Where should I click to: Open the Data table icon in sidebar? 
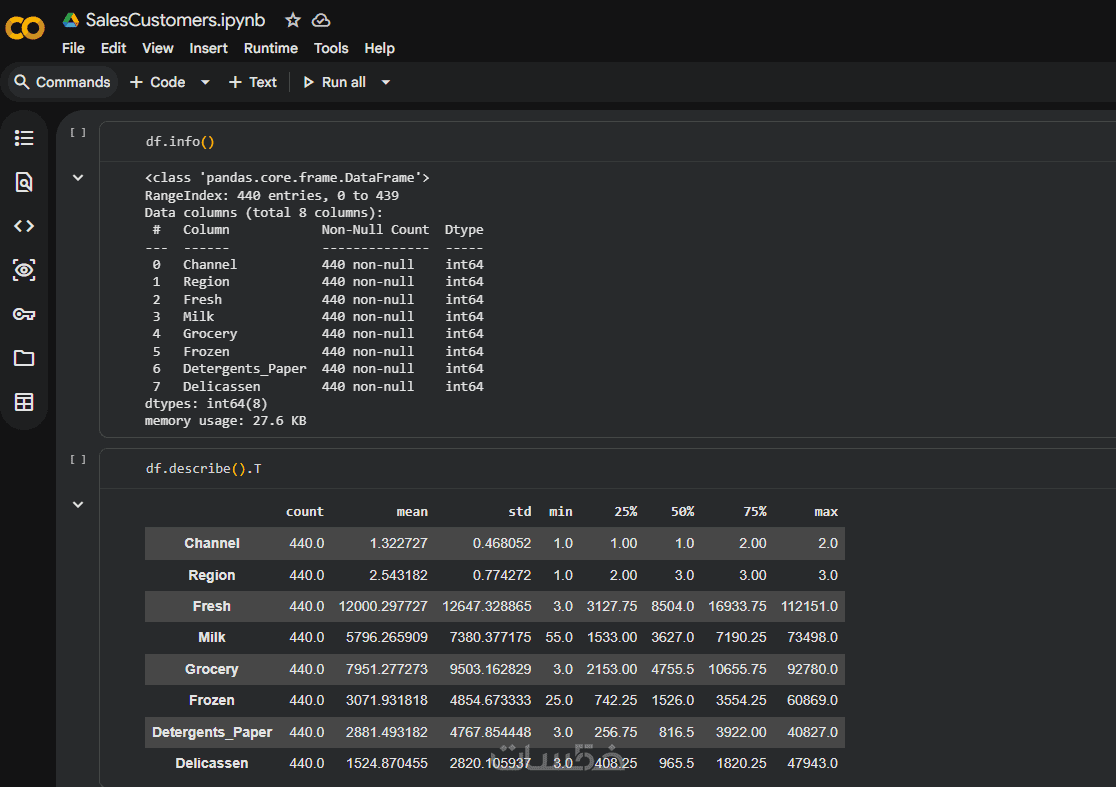tap(24, 402)
